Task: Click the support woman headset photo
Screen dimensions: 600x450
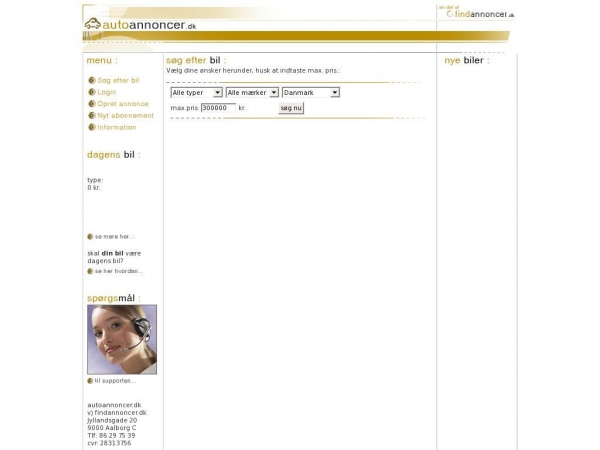Action: click(122, 340)
